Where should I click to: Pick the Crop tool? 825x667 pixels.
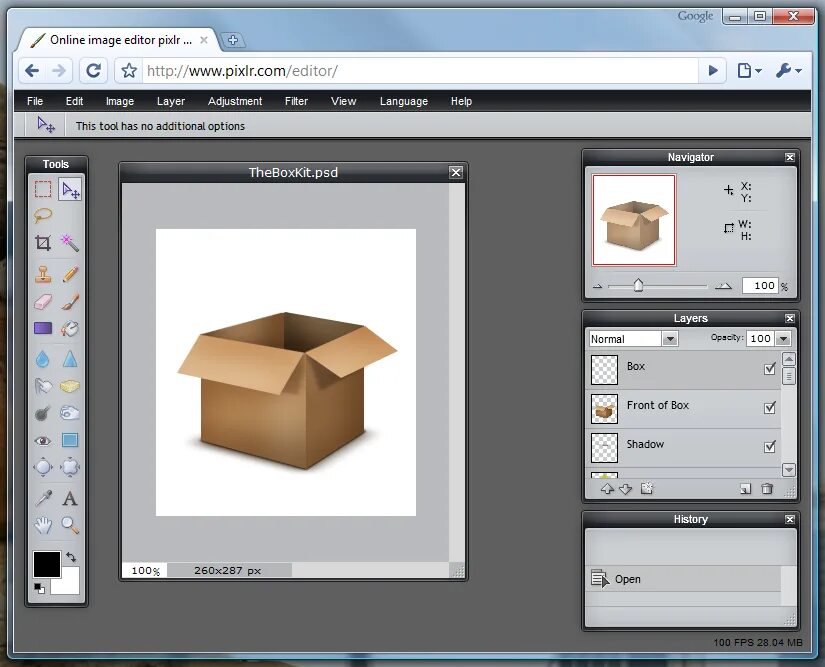coord(43,242)
